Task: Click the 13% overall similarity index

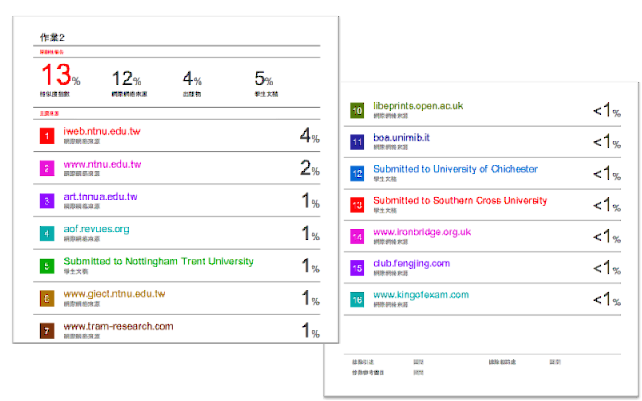Action: pyautogui.click(x=60, y=75)
